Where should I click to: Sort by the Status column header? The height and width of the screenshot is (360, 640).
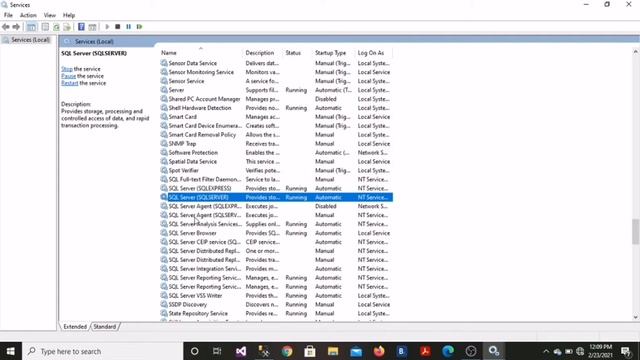[298, 53]
